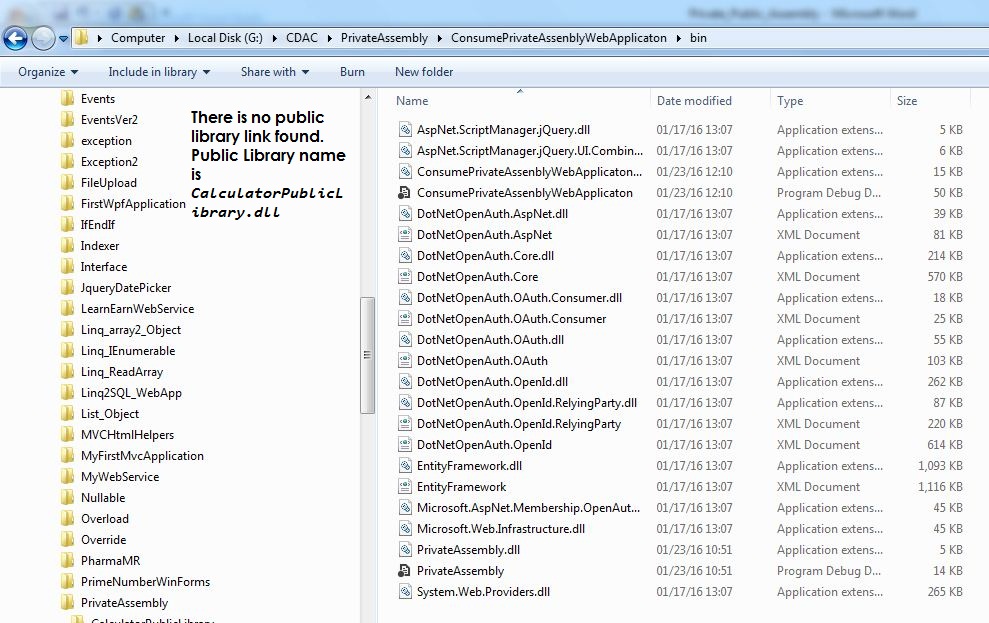The height and width of the screenshot is (623, 989).
Task: Open the EventsVer2 folder in navigation tree
Action: [109, 120]
